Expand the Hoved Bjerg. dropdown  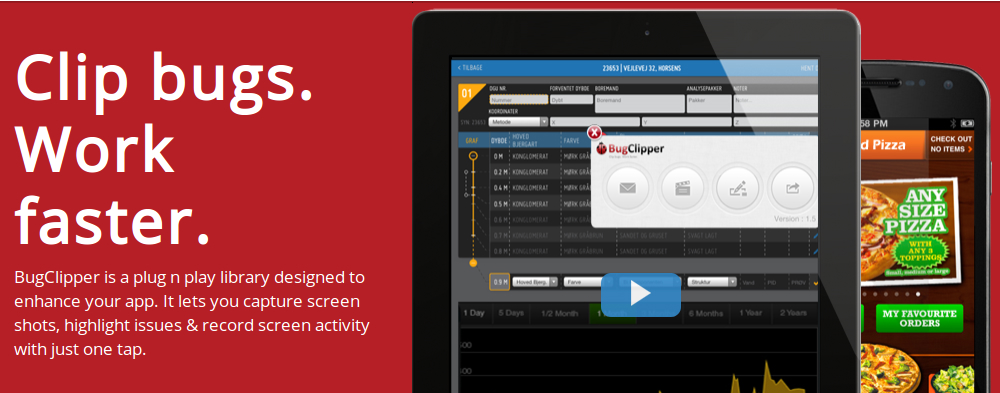coord(536,281)
